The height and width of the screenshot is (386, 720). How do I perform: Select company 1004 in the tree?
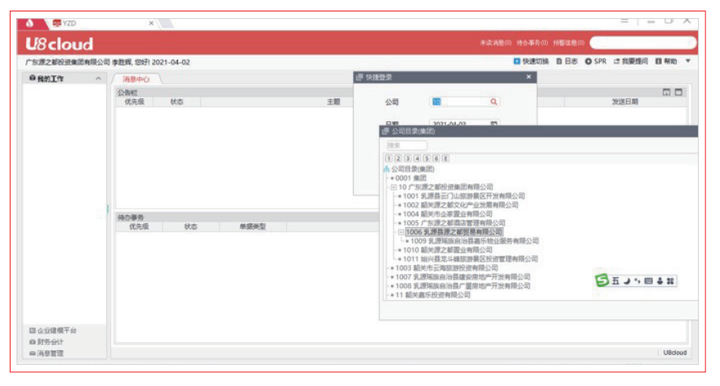(447, 214)
